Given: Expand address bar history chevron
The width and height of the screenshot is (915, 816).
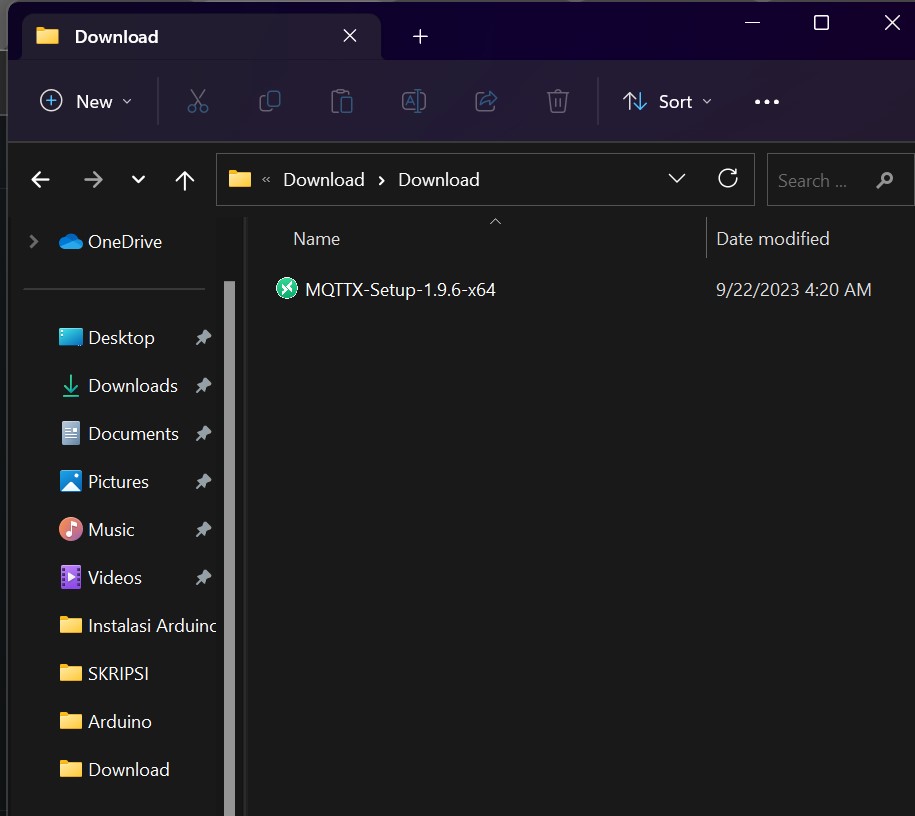Looking at the screenshot, I should coord(677,179).
